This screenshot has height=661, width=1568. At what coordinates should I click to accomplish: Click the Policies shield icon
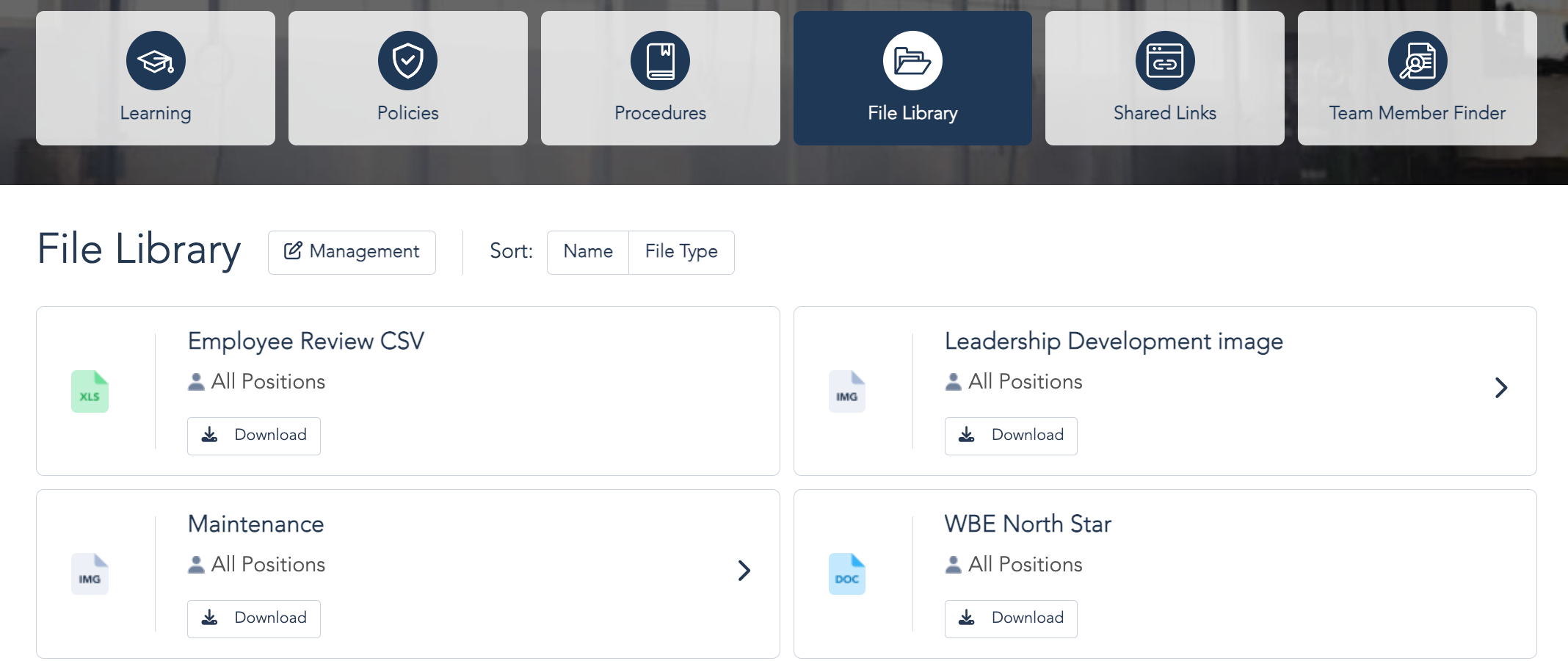(x=407, y=60)
